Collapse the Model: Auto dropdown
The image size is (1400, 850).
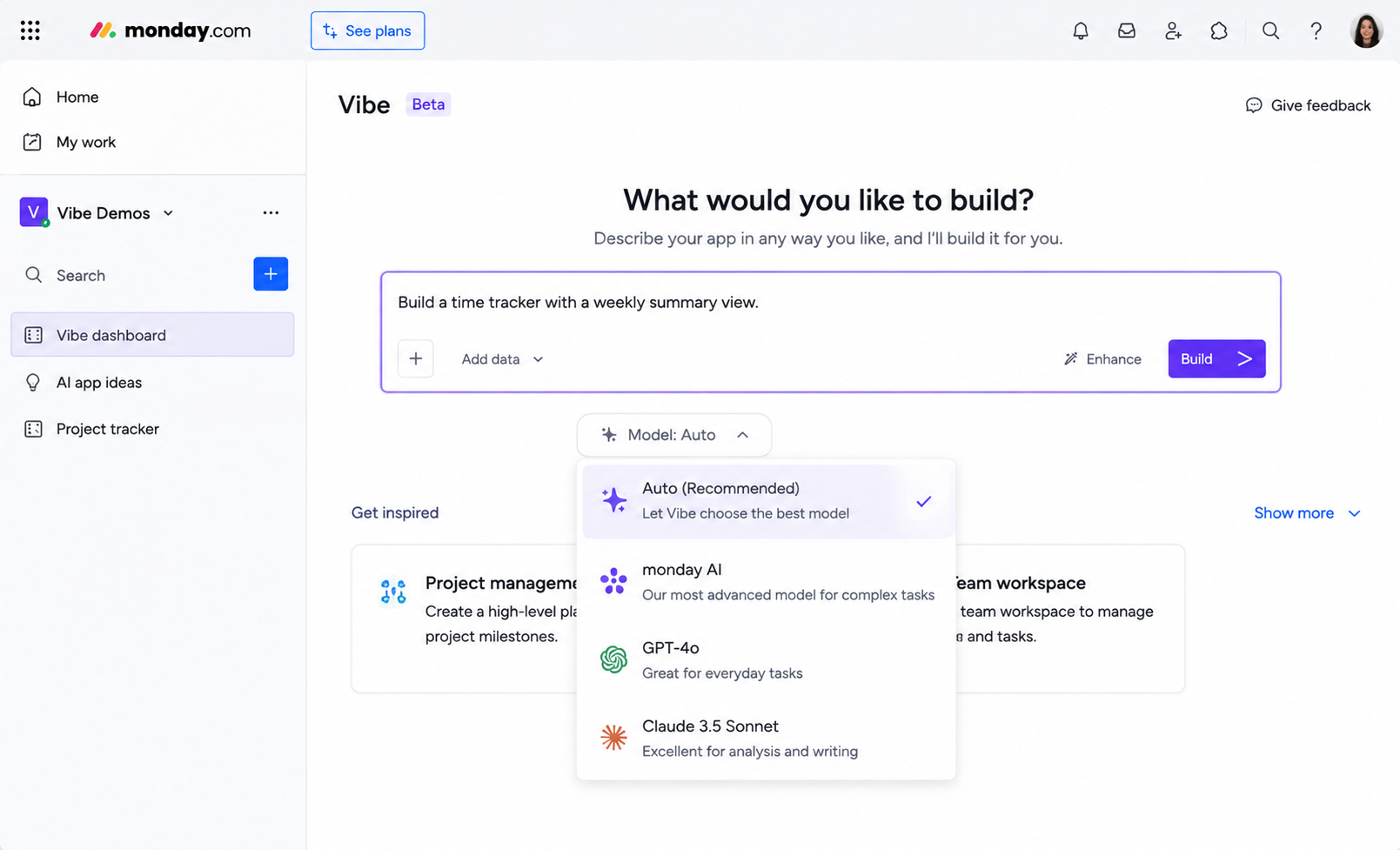[x=674, y=434]
